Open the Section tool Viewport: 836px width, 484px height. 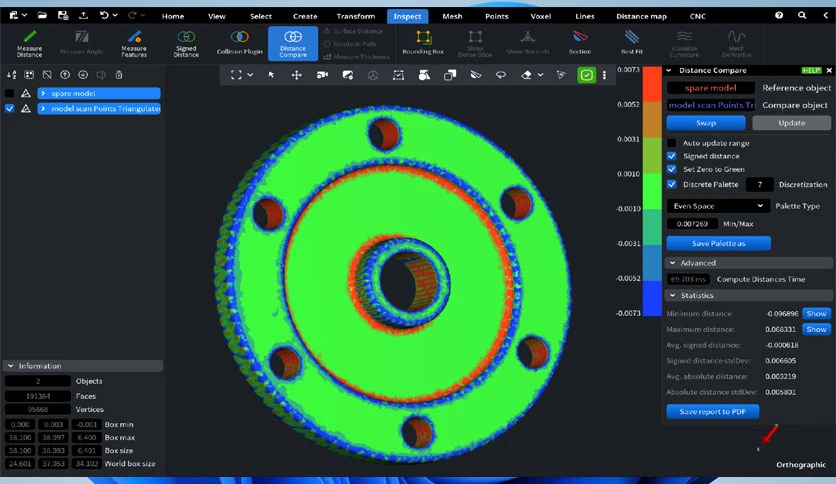click(x=580, y=43)
